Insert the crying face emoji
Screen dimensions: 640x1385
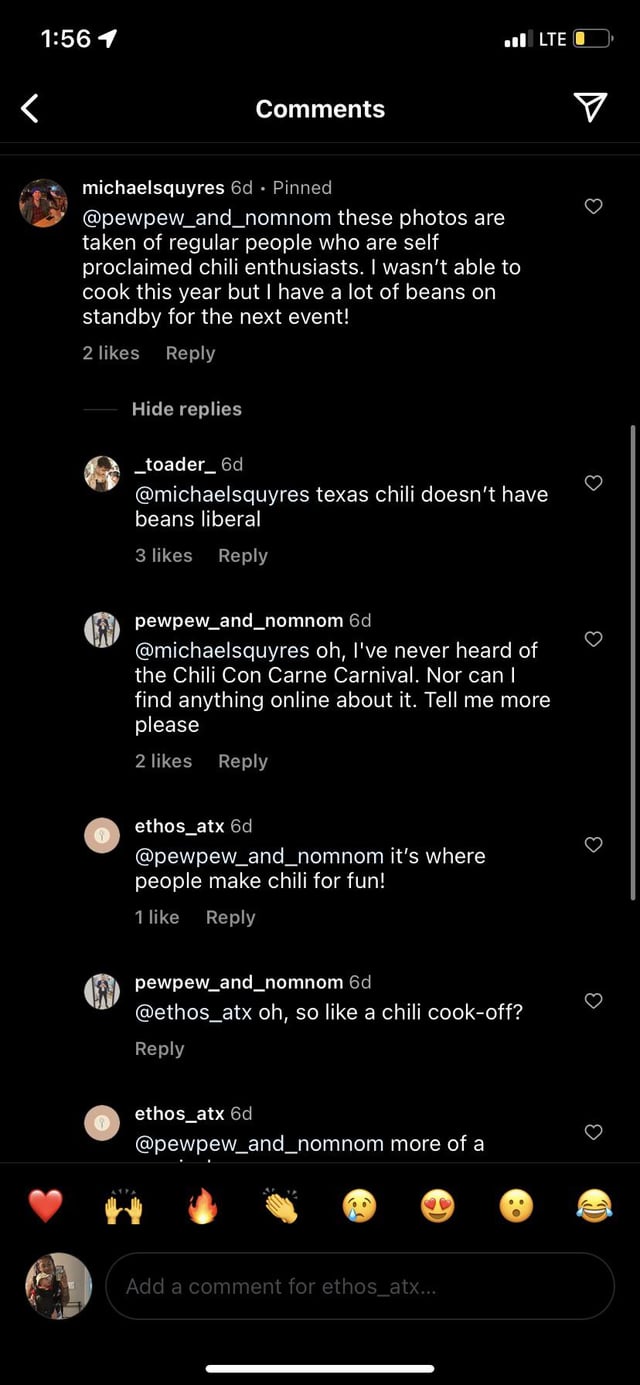359,1206
